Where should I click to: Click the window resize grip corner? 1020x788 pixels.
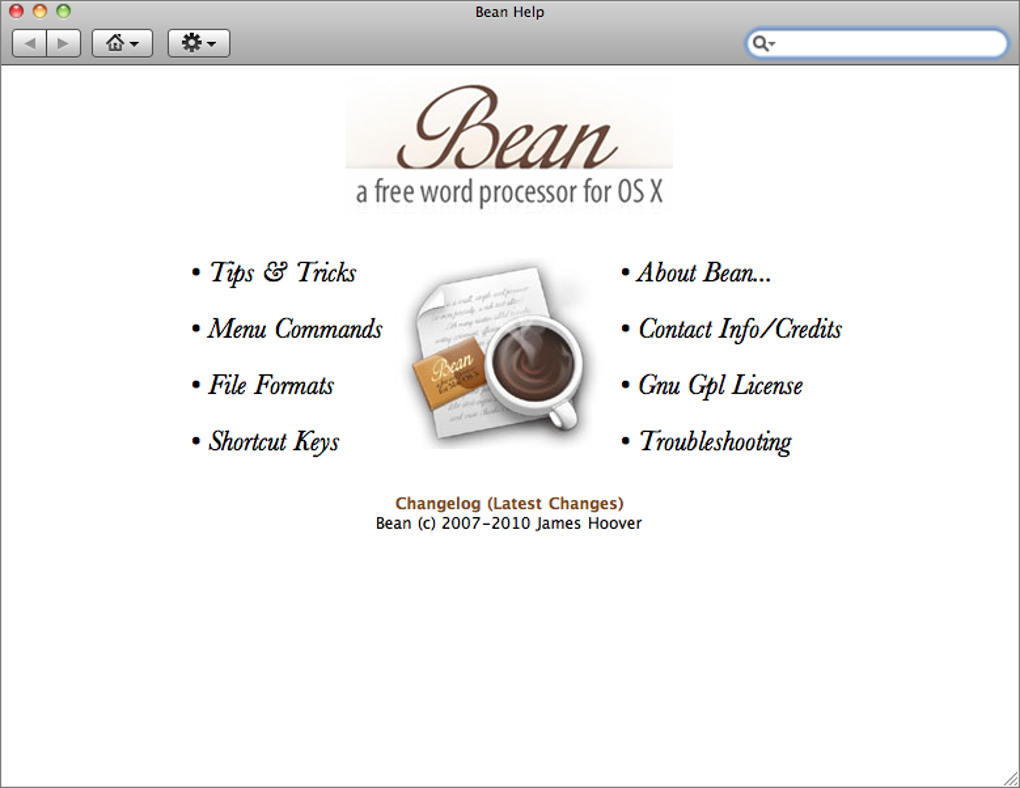pyautogui.click(x=1010, y=778)
